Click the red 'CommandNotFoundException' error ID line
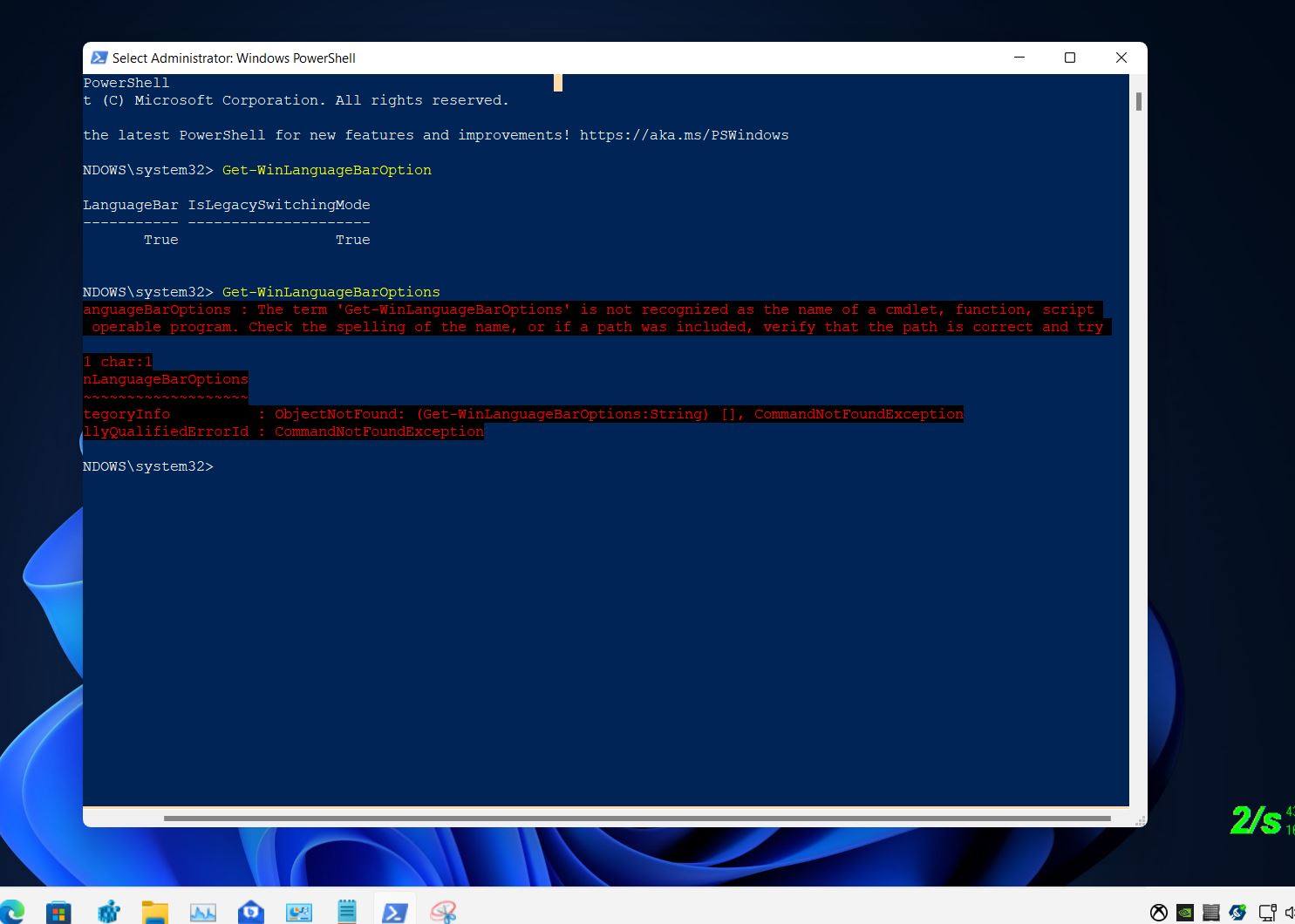The width and height of the screenshot is (1295, 924). pyautogui.click(x=283, y=431)
